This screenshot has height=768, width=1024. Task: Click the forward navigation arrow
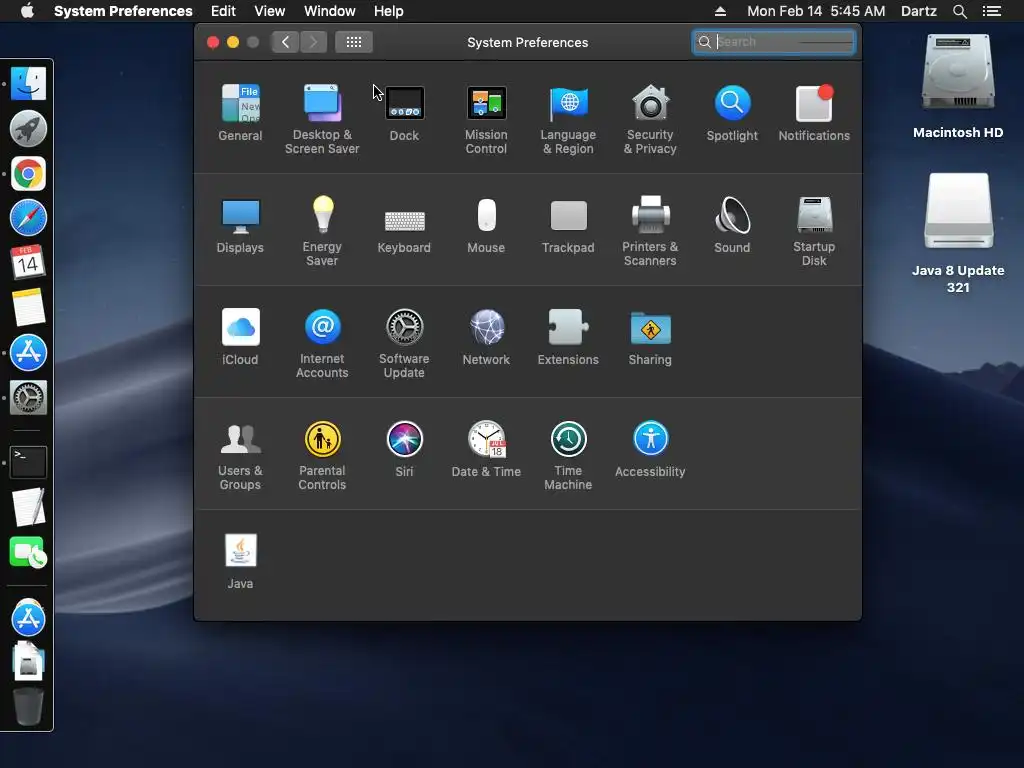point(313,42)
